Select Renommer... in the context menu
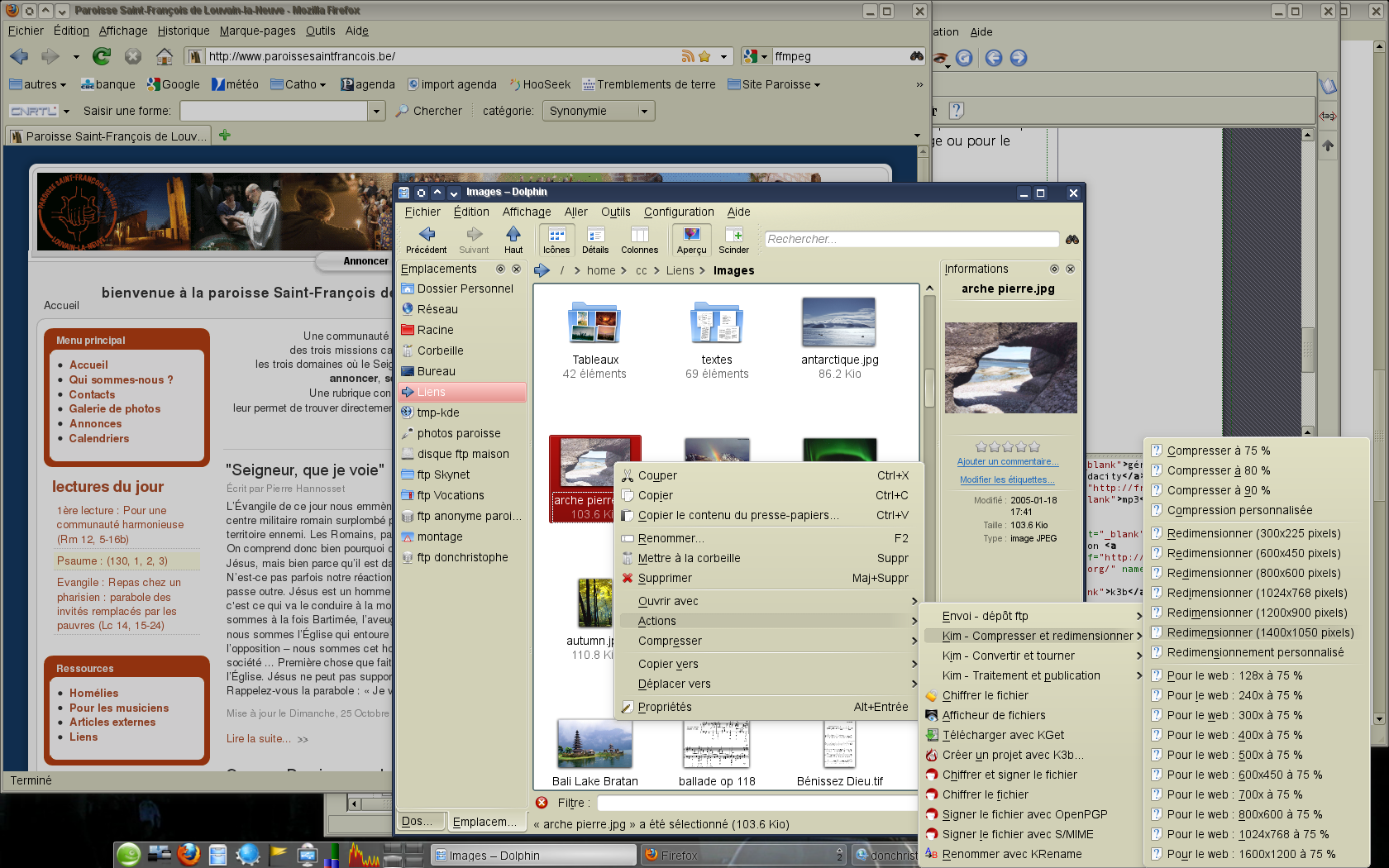This screenshot has height=868, width=1389. 671,538
